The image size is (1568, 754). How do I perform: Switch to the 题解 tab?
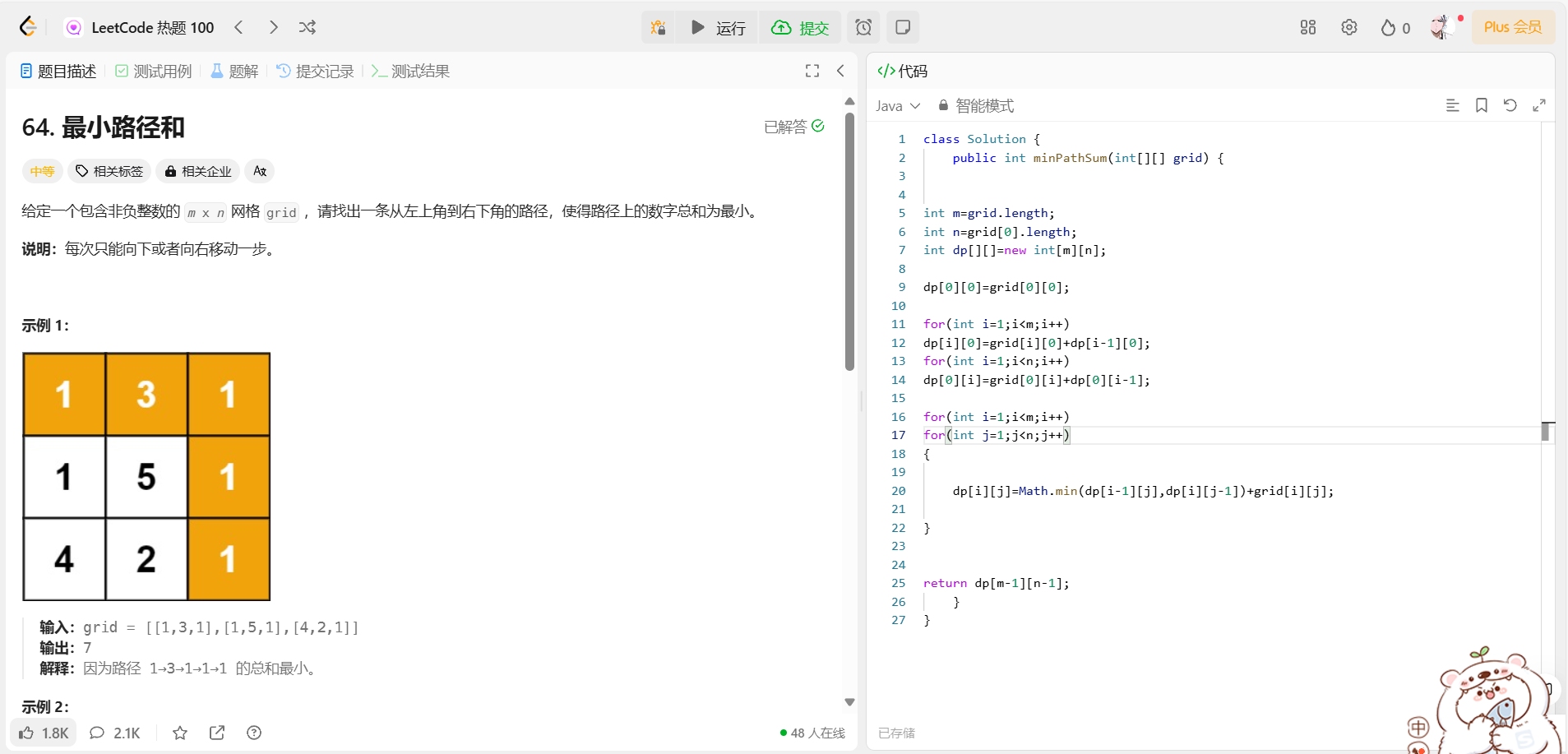tap(234, 71)
